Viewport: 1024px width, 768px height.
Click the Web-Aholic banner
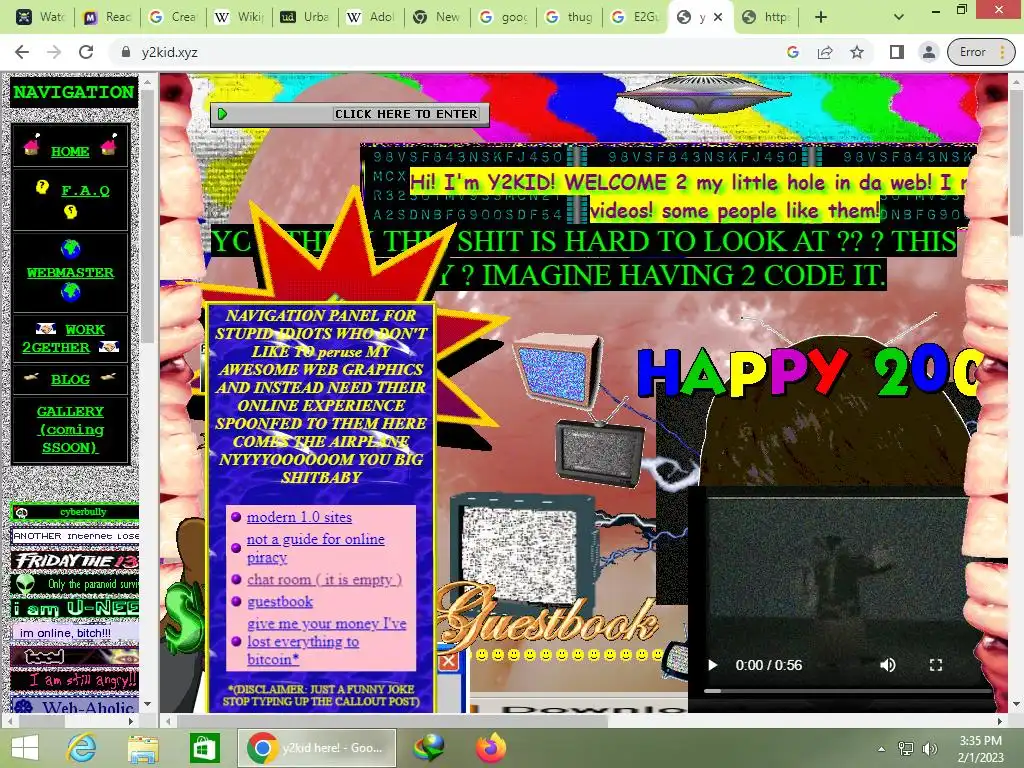[75, 706]
